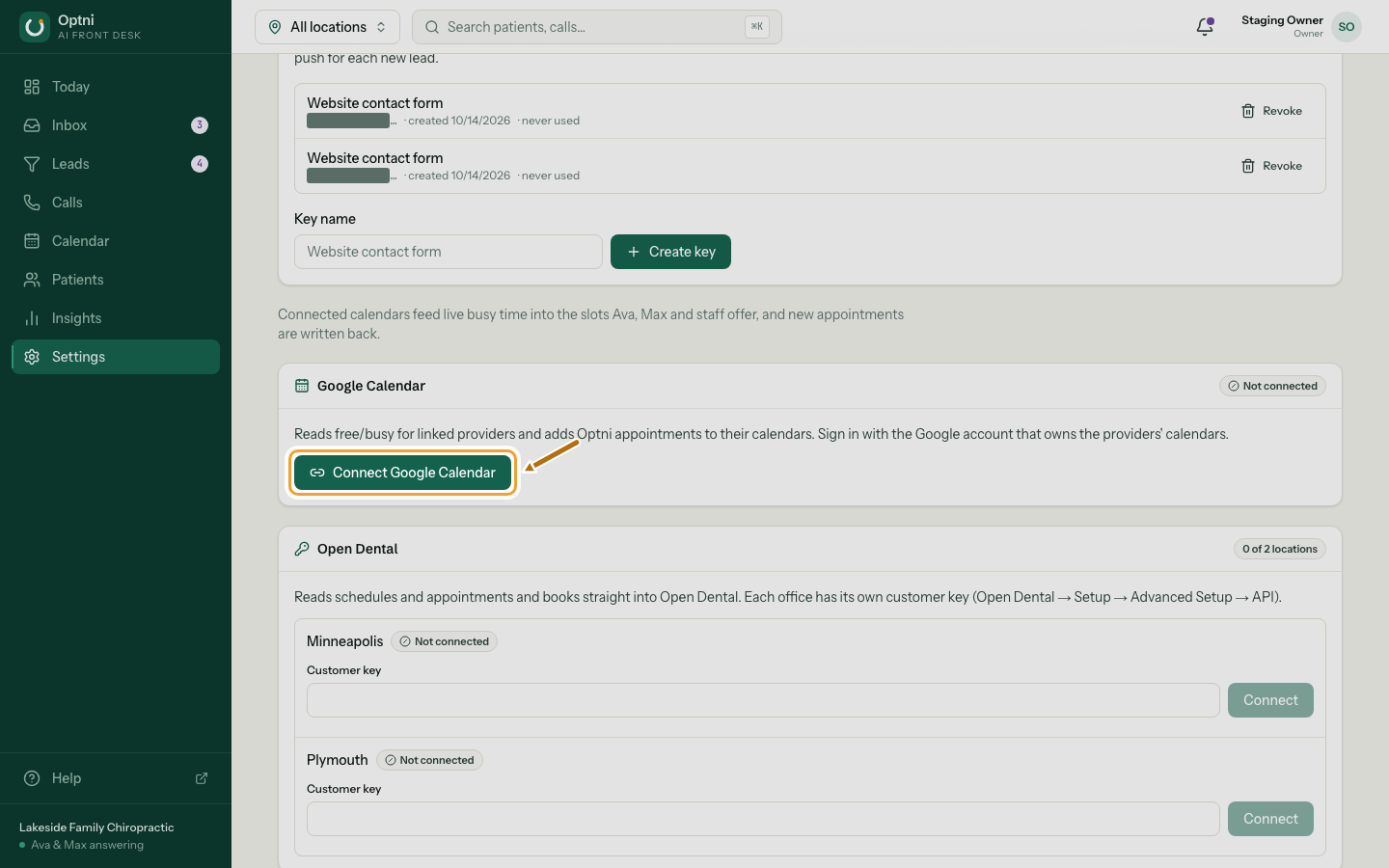Click Minneapolis Not connected status badge
Viewport: 1389px width, 868px height.
tap(444, 641)
